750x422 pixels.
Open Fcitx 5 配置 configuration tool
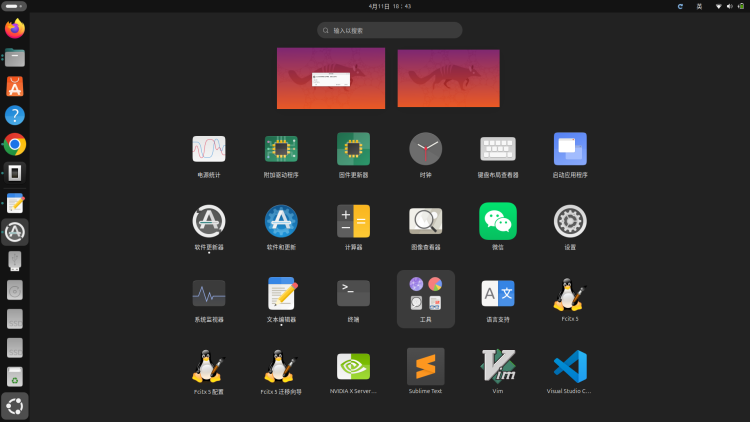(209, 366)
